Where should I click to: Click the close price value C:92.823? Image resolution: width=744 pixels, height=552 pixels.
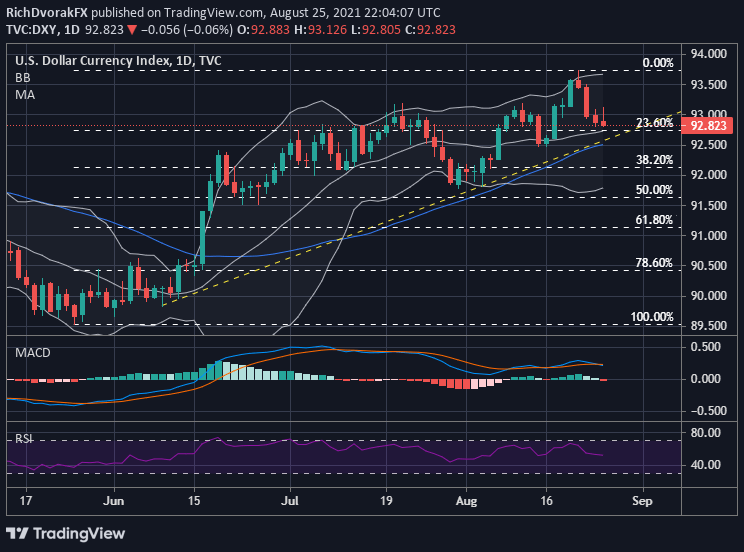tap(430, 30)
